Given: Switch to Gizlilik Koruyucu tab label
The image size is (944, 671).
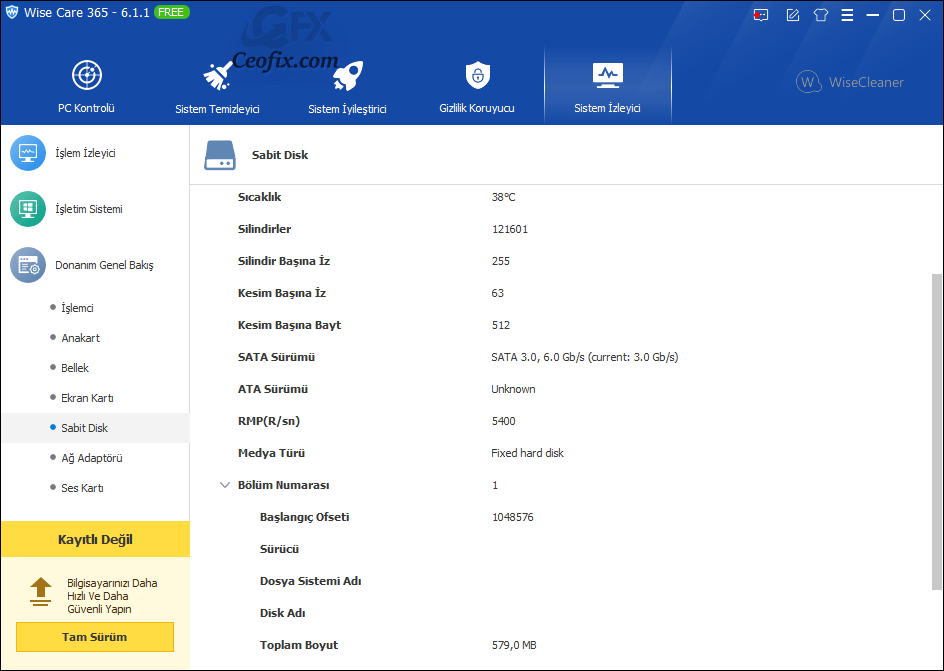Looking at the screenshot, I should (x=477, y=108).
